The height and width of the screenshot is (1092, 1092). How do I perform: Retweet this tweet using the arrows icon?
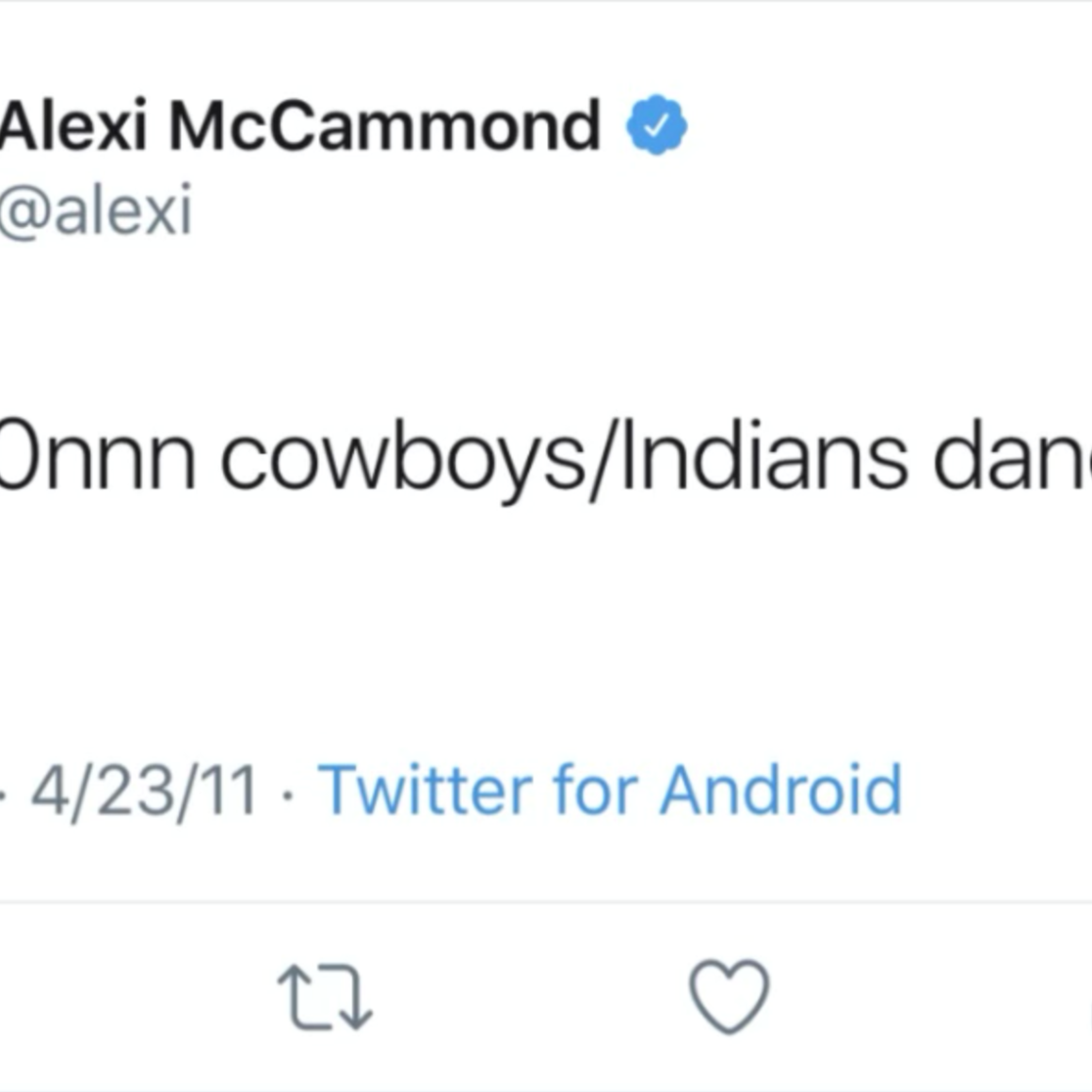[x=325, y=999]
